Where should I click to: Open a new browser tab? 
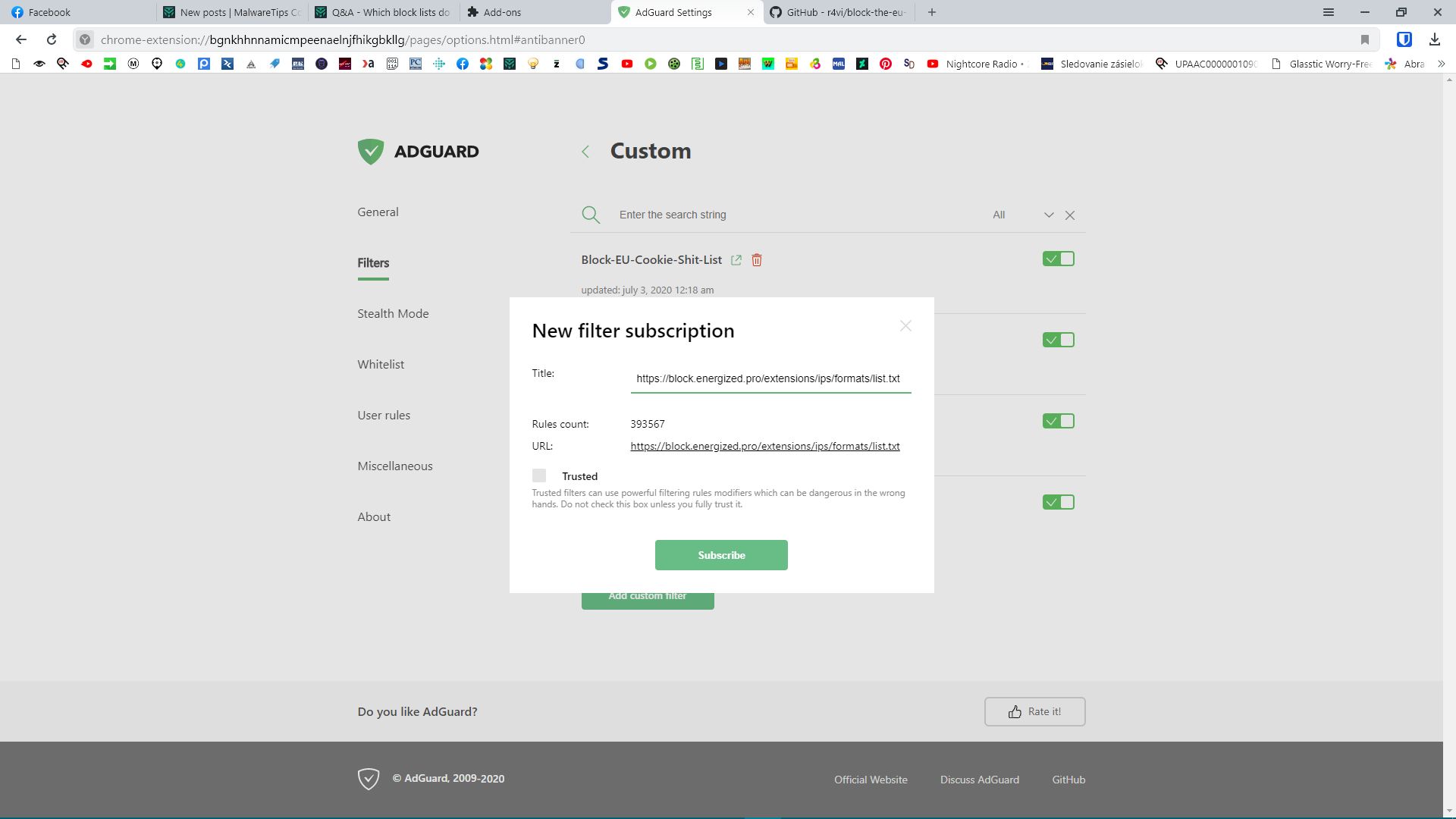[932, 12]
